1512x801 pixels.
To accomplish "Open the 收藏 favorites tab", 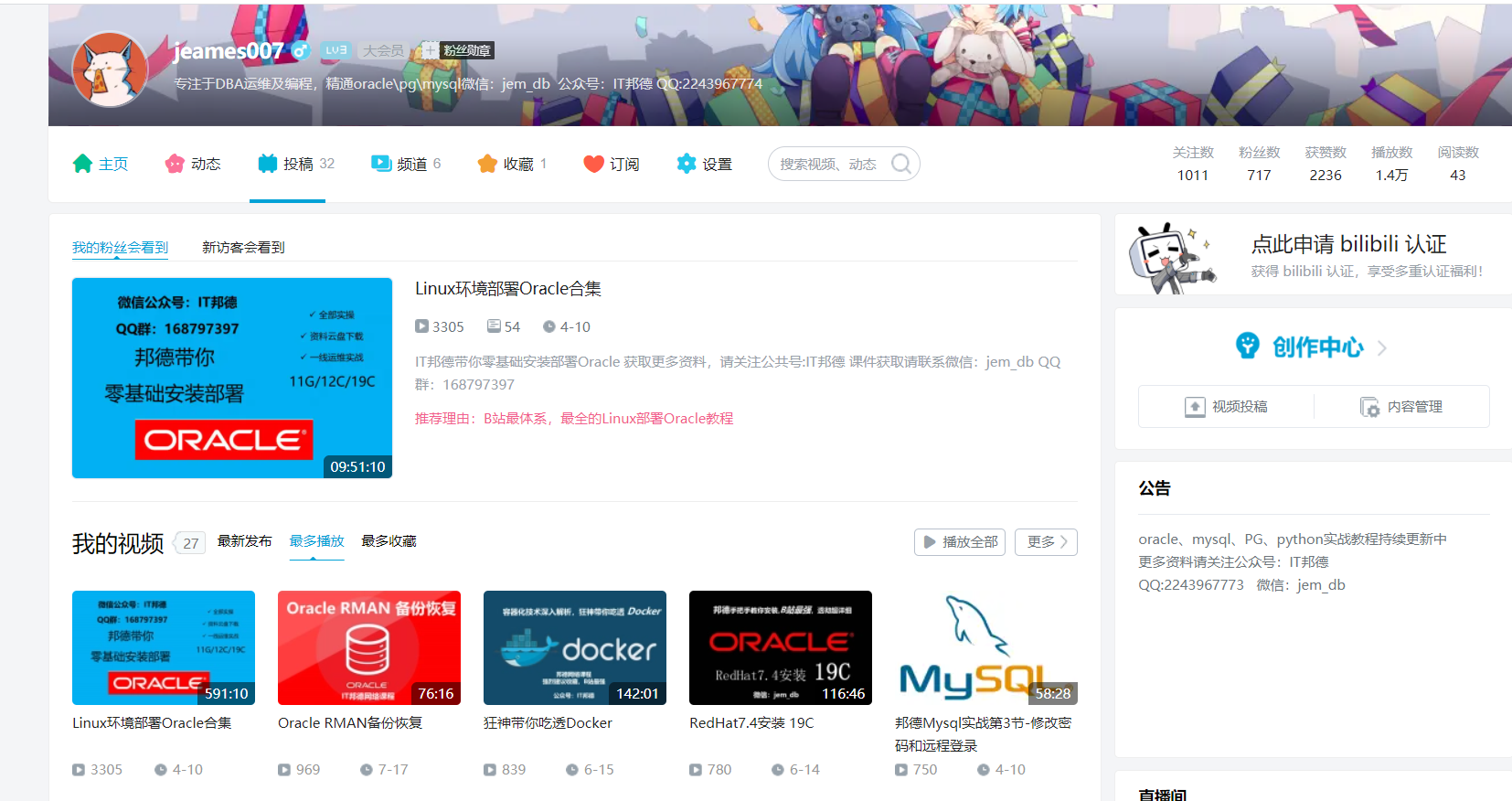I will click(x=512, y=164).
